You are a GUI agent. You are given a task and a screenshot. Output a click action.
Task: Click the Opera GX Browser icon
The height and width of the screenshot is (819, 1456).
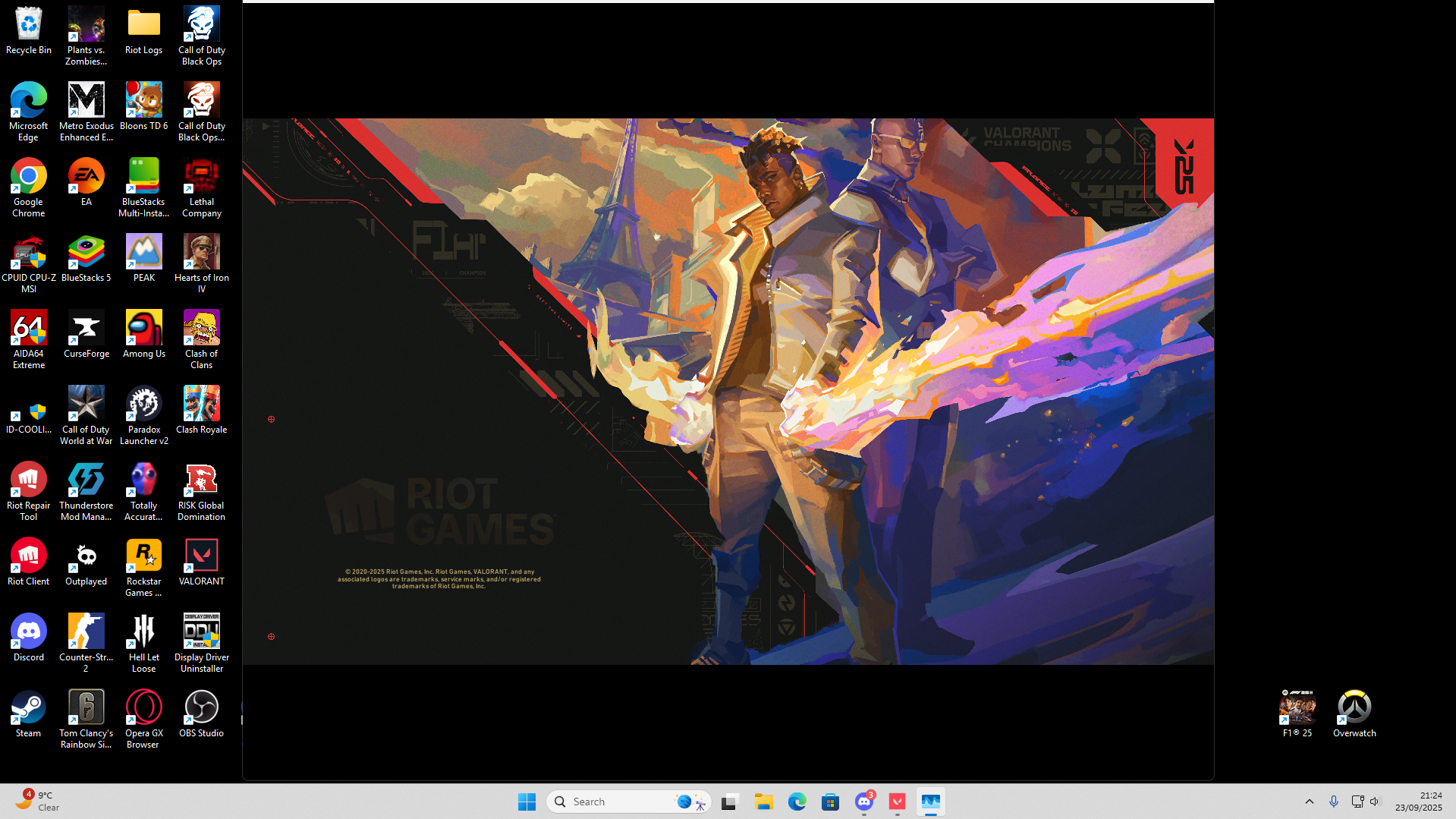pyautogui.click(x=144, y=720)
